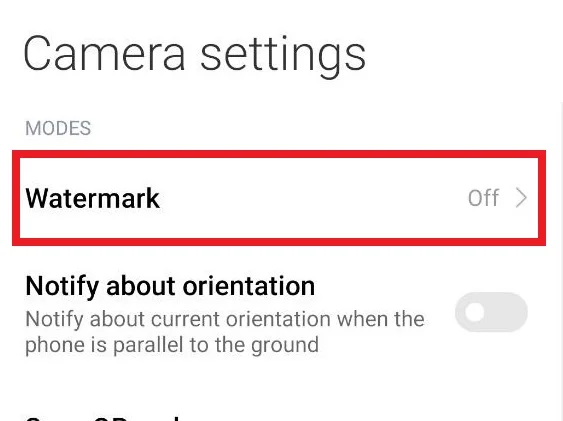Click the white knob of the orientation switch
Screen dimensions: 563x421
[x=474, y=312]
